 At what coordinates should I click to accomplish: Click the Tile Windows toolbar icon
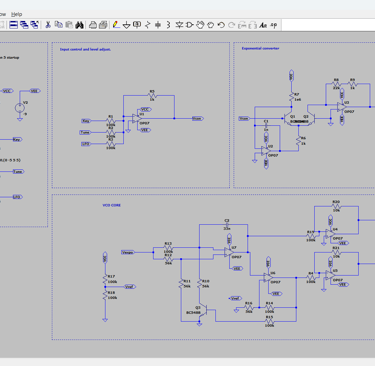[x=14, y=25]
